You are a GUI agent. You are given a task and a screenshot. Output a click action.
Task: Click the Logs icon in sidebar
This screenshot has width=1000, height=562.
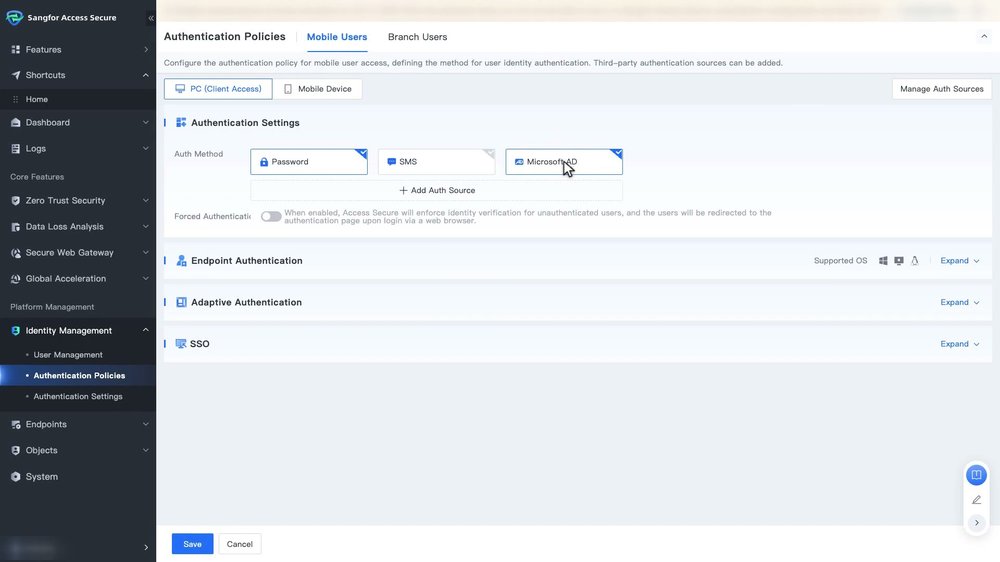tap(15, 149)
